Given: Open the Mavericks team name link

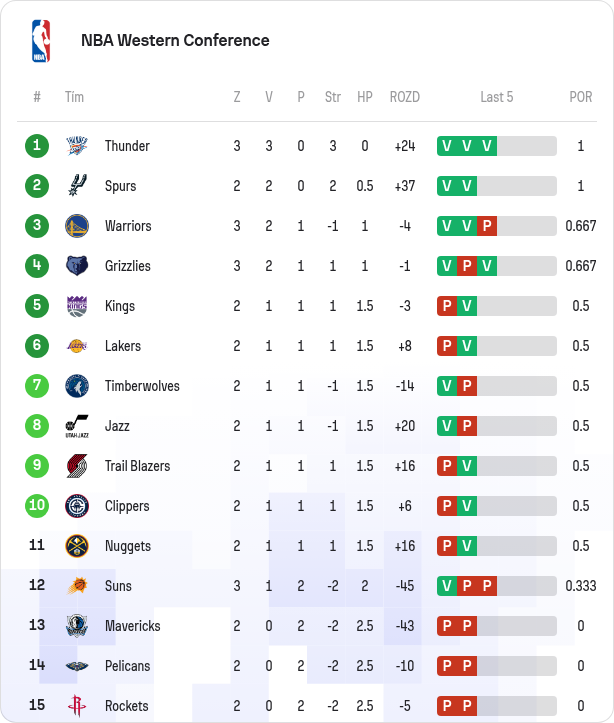Looking at the screenshot, I should click(x=133, y=626).
